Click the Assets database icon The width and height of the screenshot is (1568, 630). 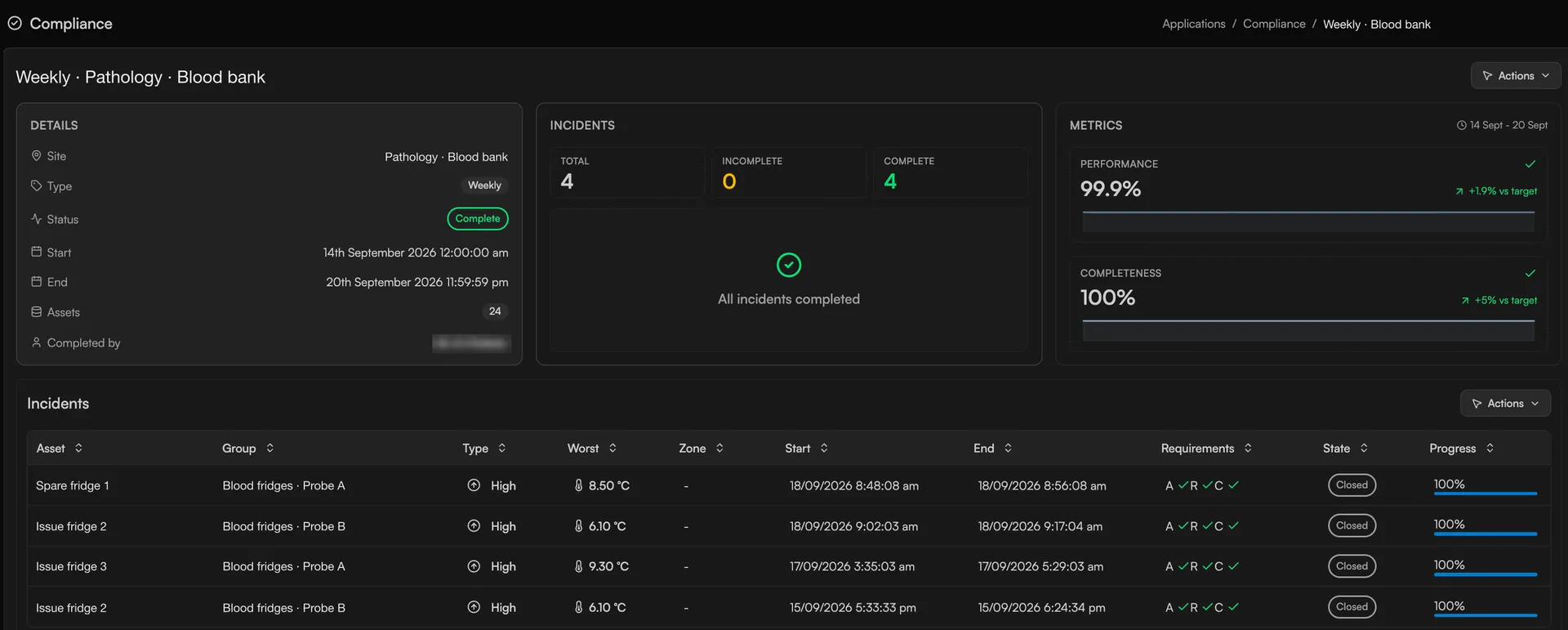point(36,311)
